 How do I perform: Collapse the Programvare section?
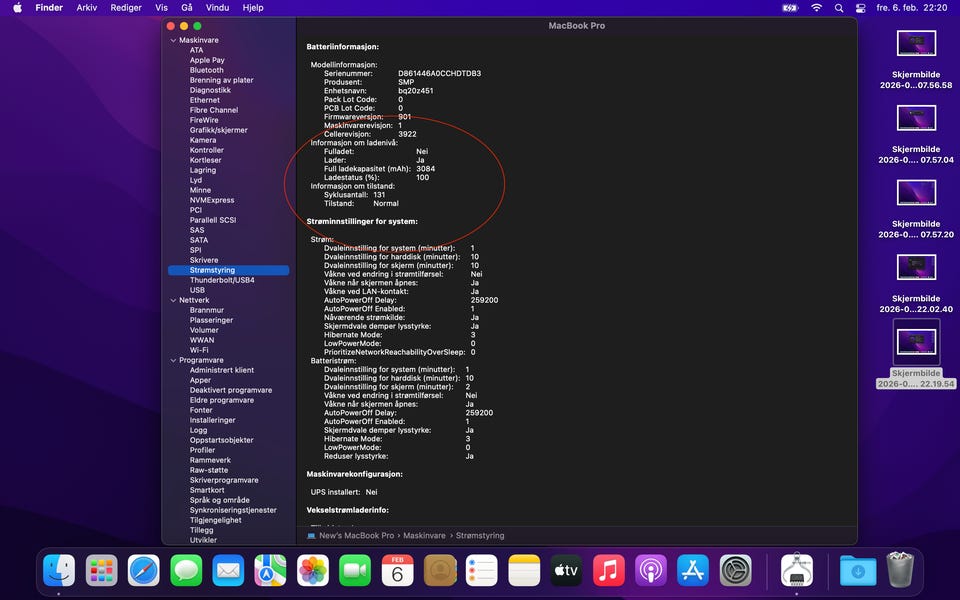[172, 360]
